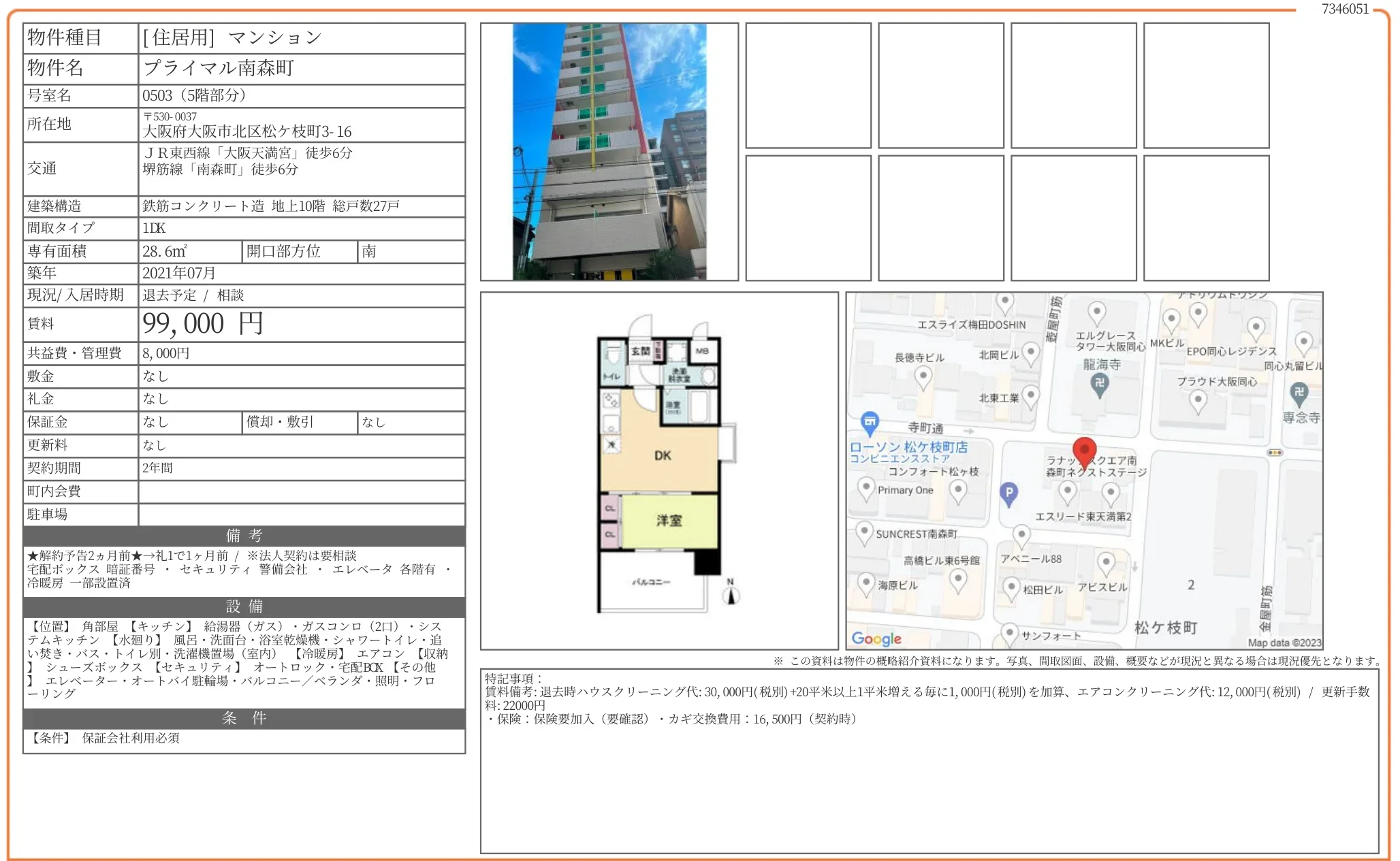Click the 専念寺 temple 卍 symbol
The height and width of the screenshot is (861, 1400).
click(x=1300, y=393)
